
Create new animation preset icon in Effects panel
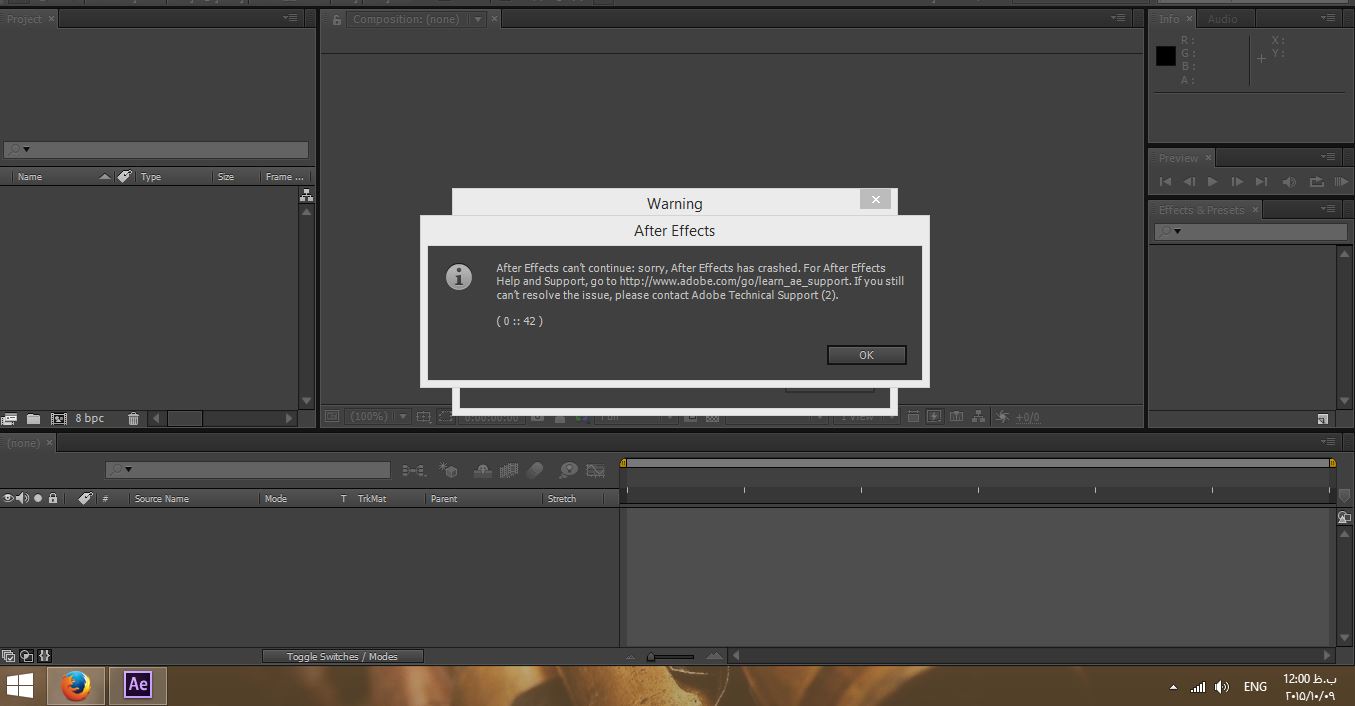point(1323,419)
